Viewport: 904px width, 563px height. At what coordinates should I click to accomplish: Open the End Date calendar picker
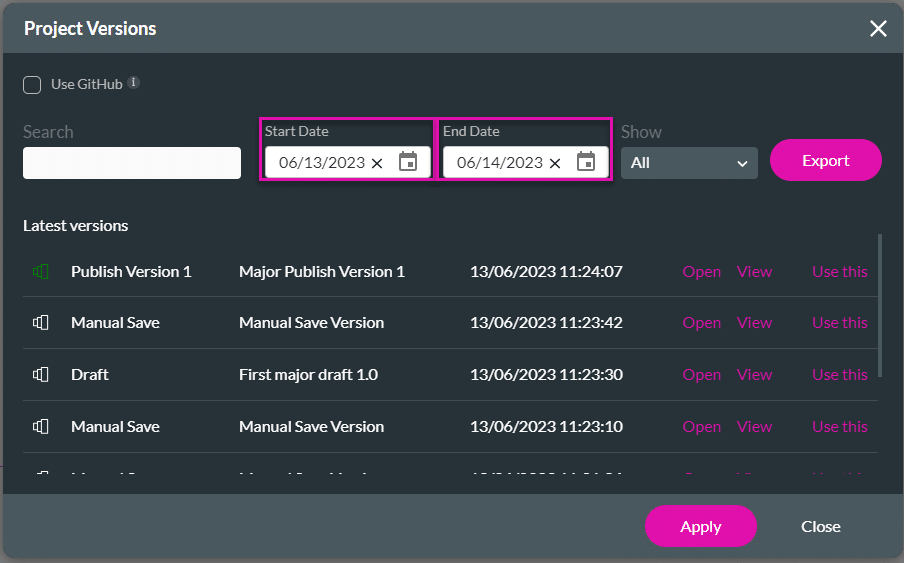[x=586, y=162]
